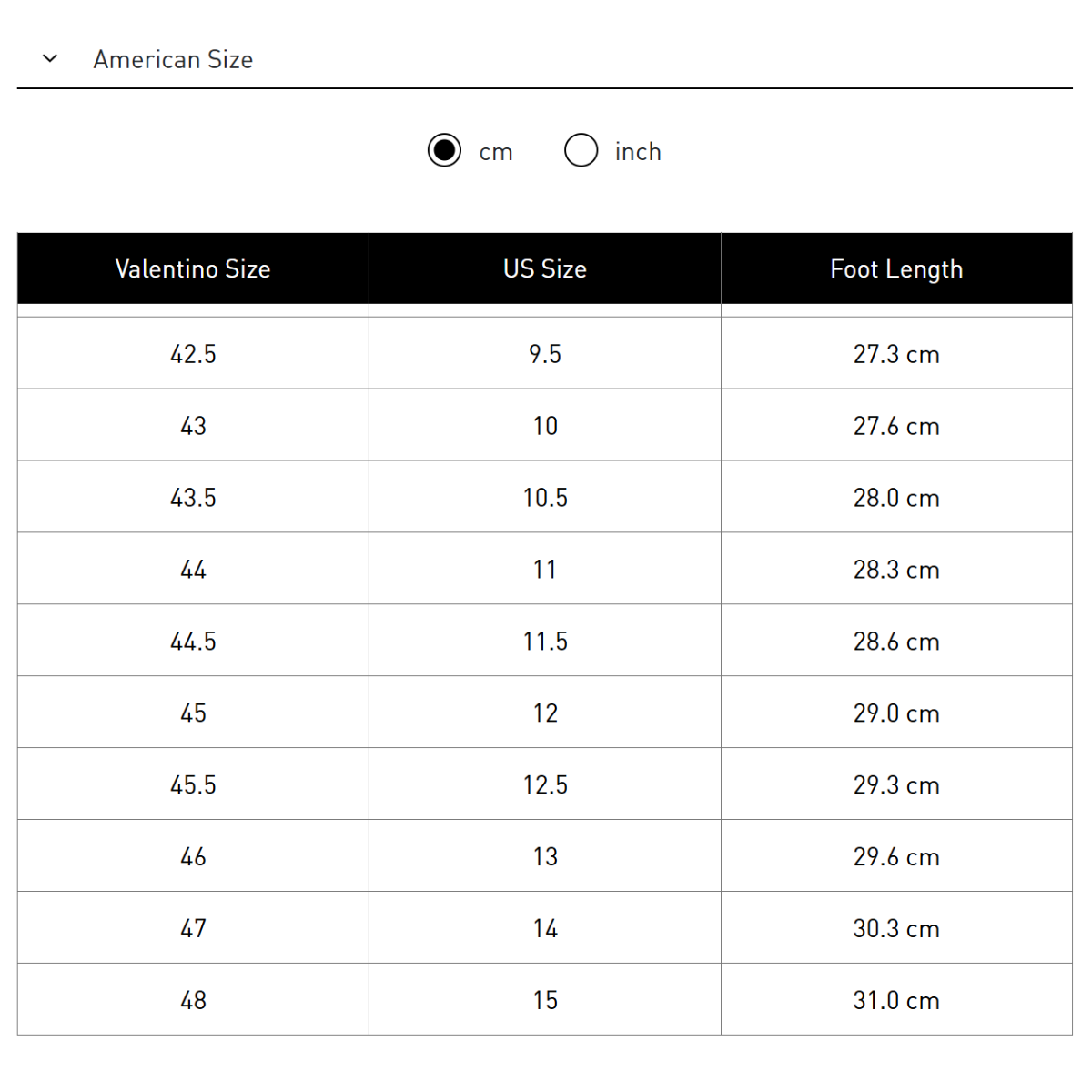The width and height of the screenshot is (1092, 1092).
Task: Select the inch radio button
Action: coord(581,150)
